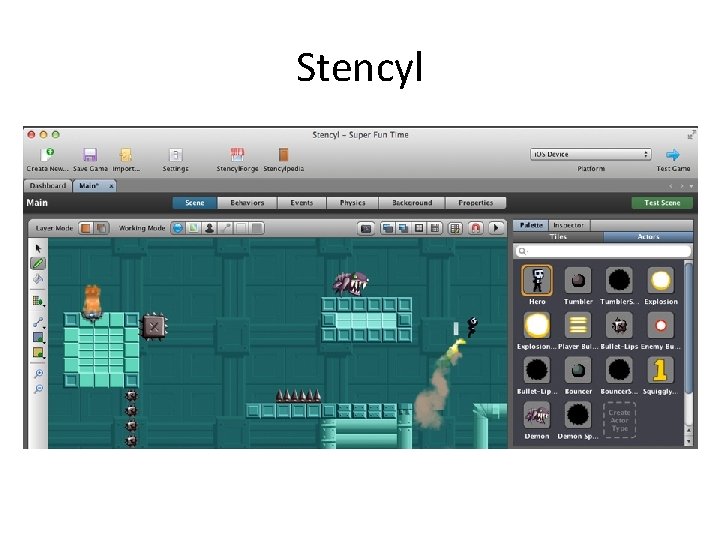Select the arrow selection tool
The height and width of the screenshot is (540, 720).
point(38,248)
